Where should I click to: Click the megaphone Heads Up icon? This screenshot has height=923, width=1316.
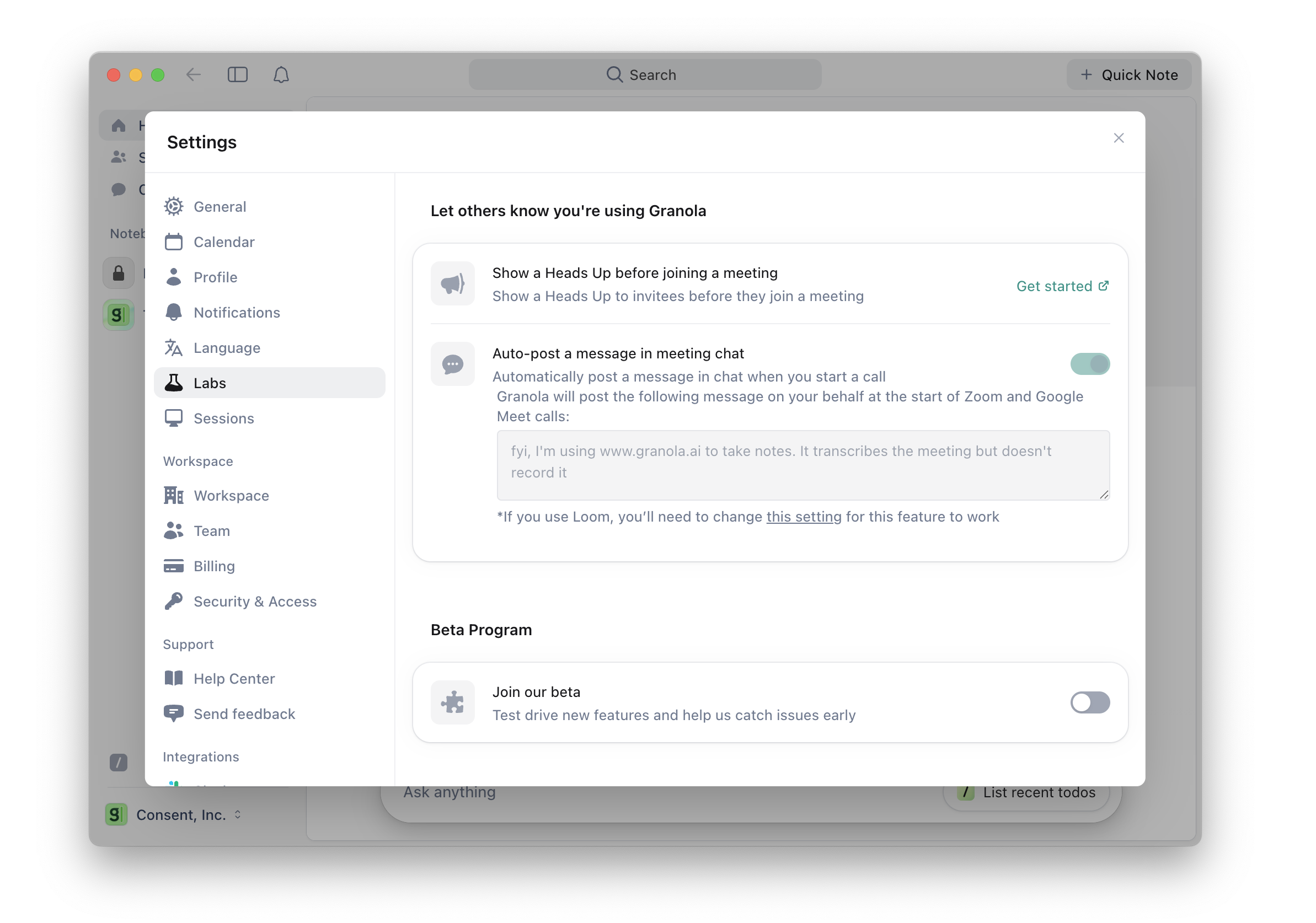pyautogui.click(x=452, y=283)
